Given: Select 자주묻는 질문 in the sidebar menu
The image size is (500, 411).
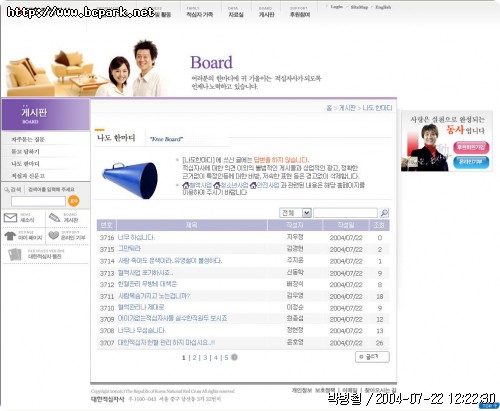Looking at the screenshot, I should click(x=28, y=139).
